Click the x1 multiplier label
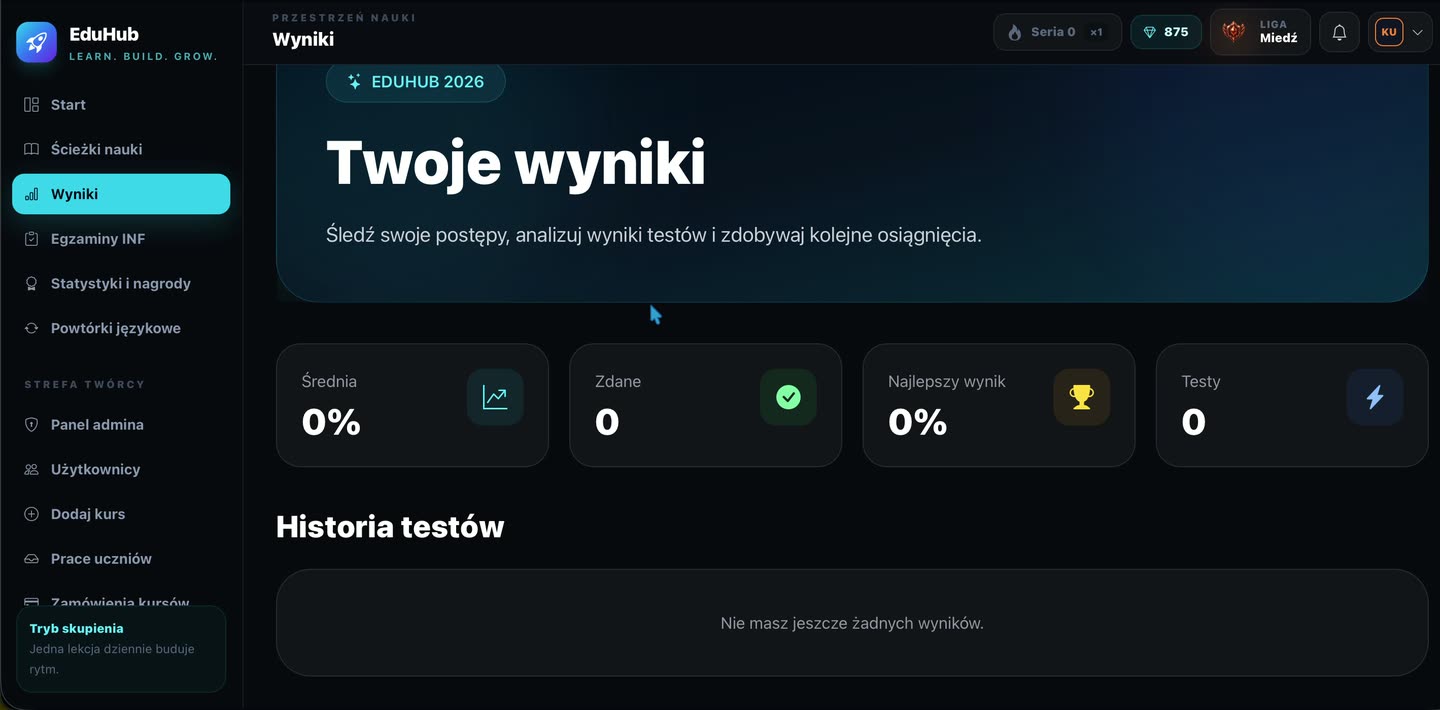 [x=1096, y=32]
